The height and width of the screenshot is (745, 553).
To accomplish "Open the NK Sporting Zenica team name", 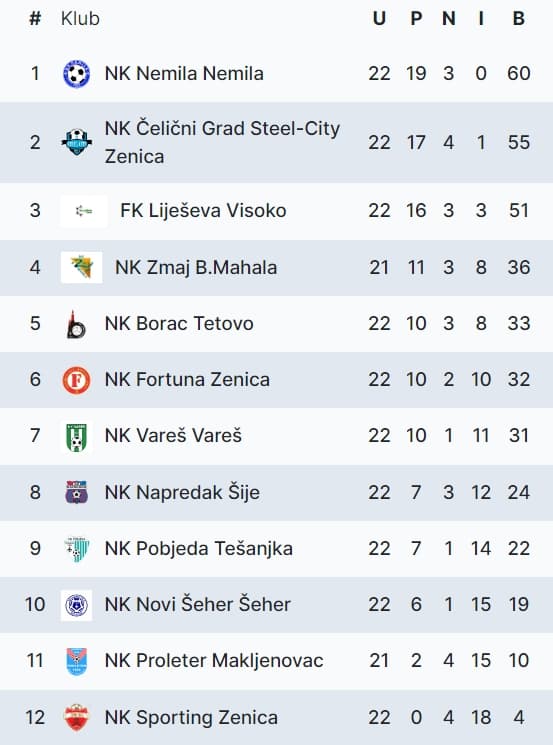I will (x=191, y=717).
